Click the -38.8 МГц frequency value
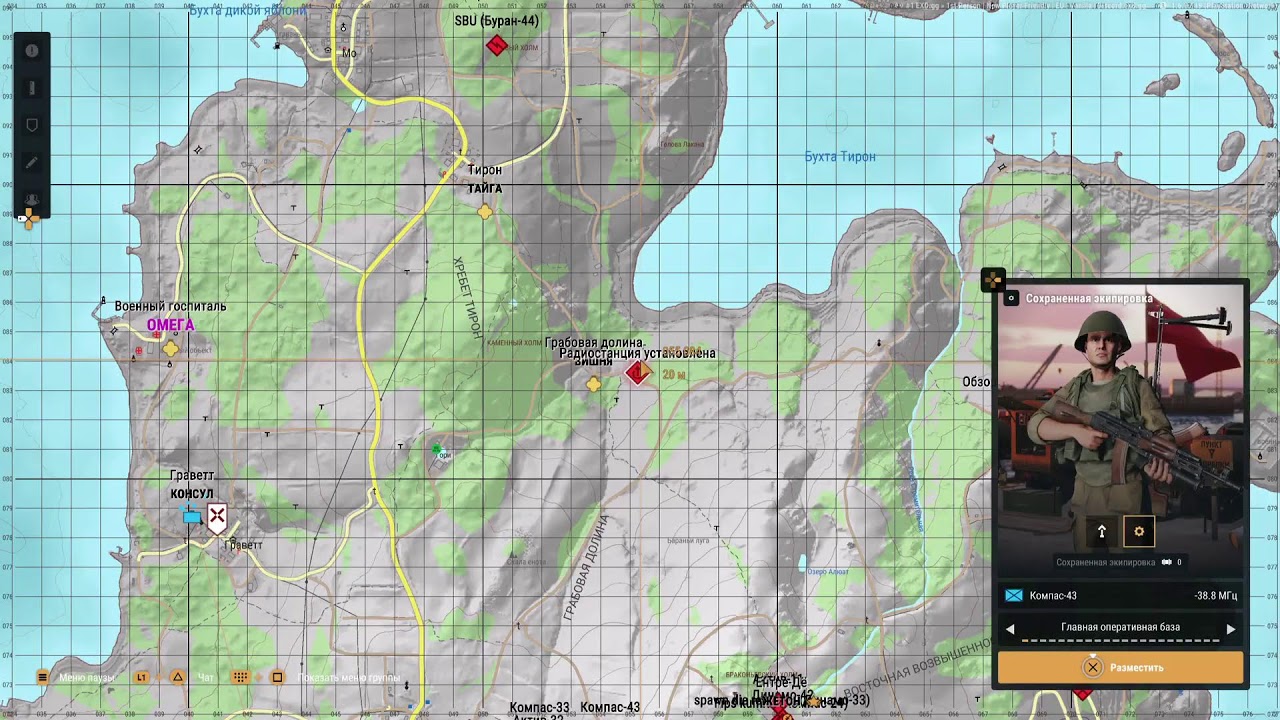The height and width of the screenshot is (720, 1280). (1215, 596)
